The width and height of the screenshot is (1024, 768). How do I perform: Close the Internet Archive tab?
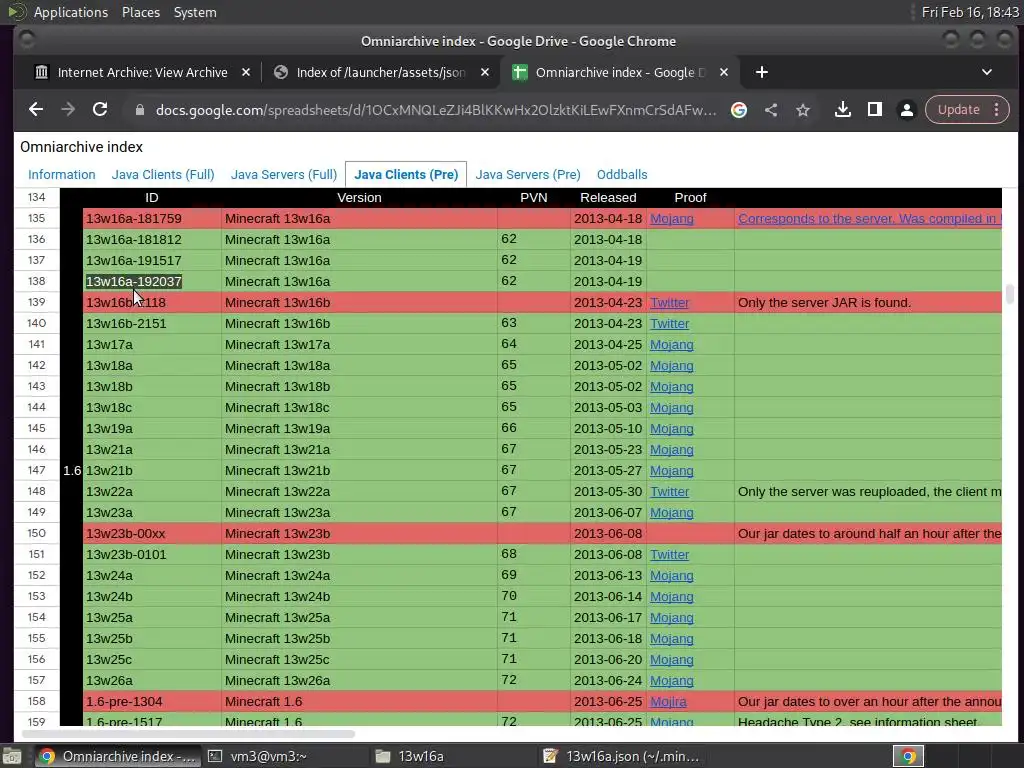pyautogui.click(x=246, y=72)
